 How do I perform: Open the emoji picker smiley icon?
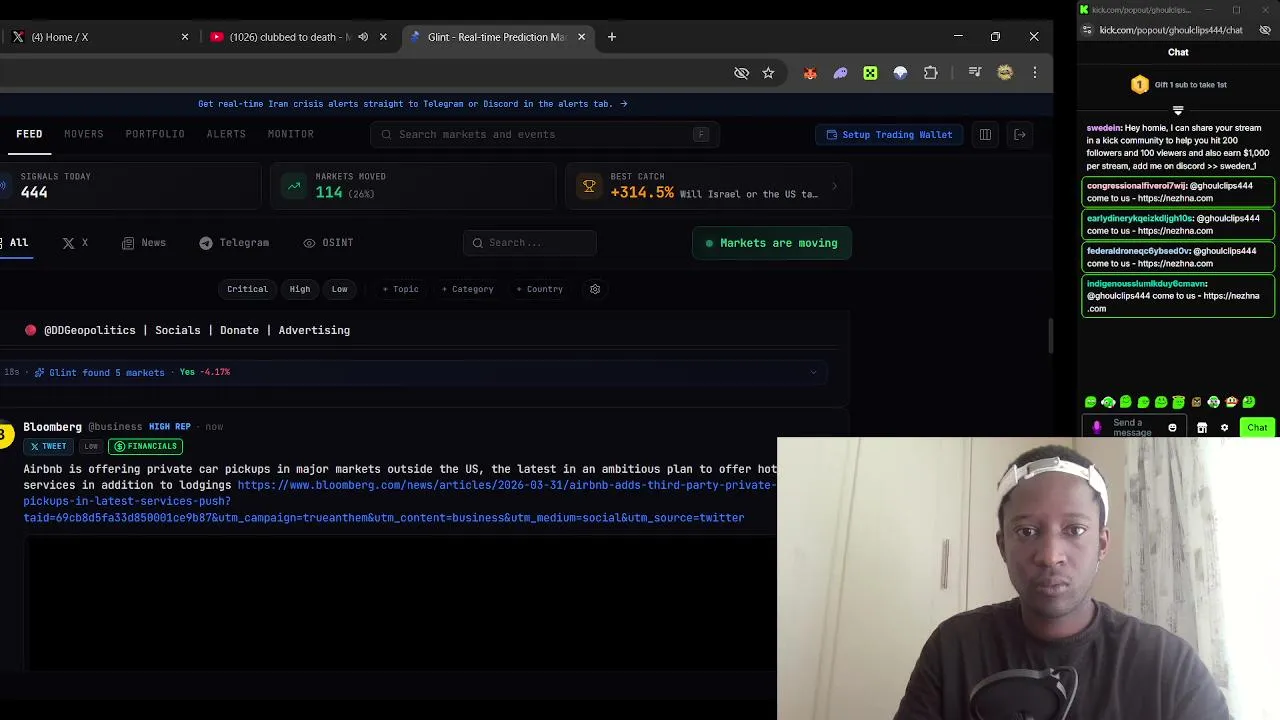(x=1172, y=428)
